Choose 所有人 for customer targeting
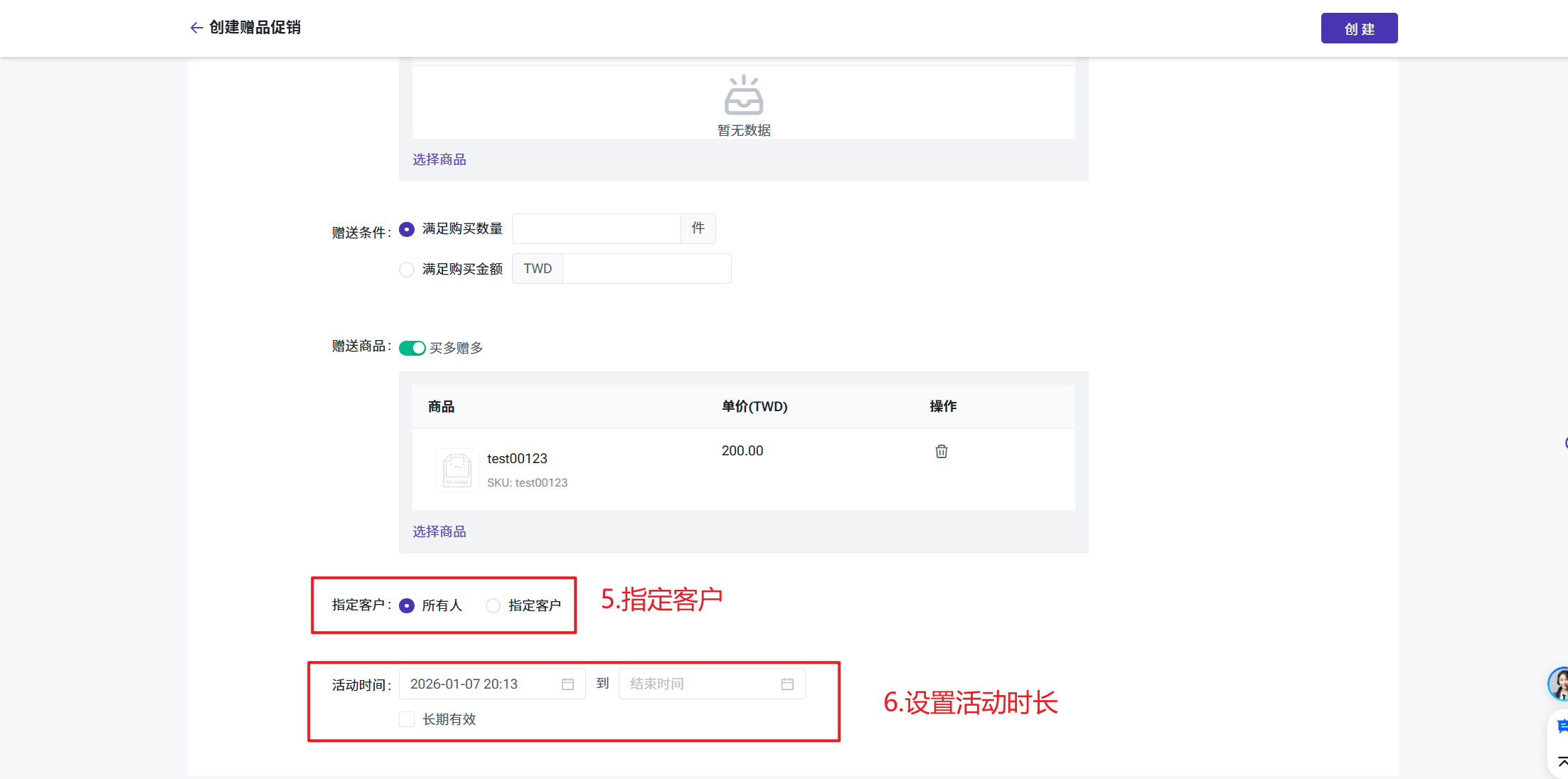 (407, 605)
